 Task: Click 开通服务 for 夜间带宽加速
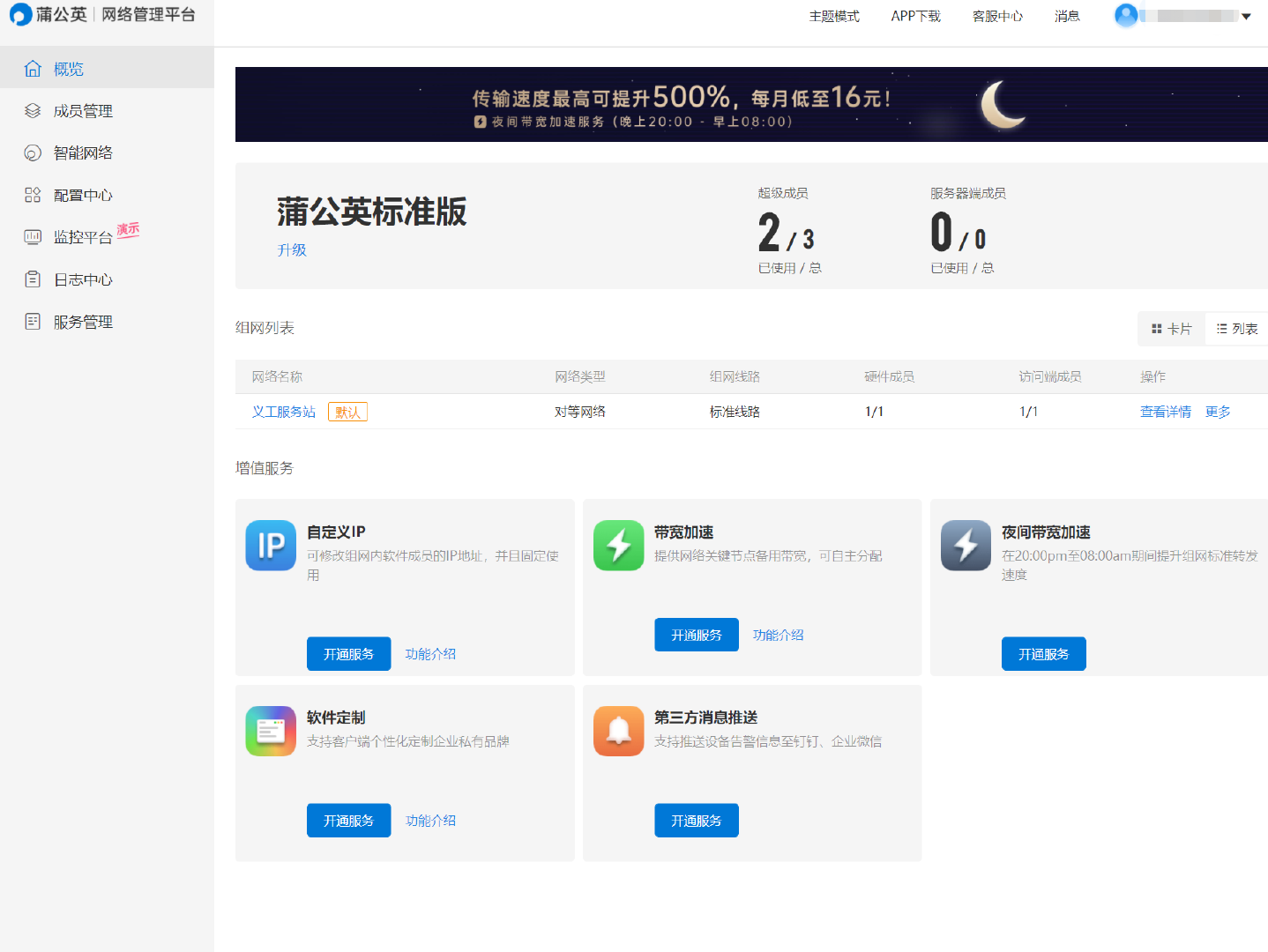pyautogui.click(x=1044, y=654)
